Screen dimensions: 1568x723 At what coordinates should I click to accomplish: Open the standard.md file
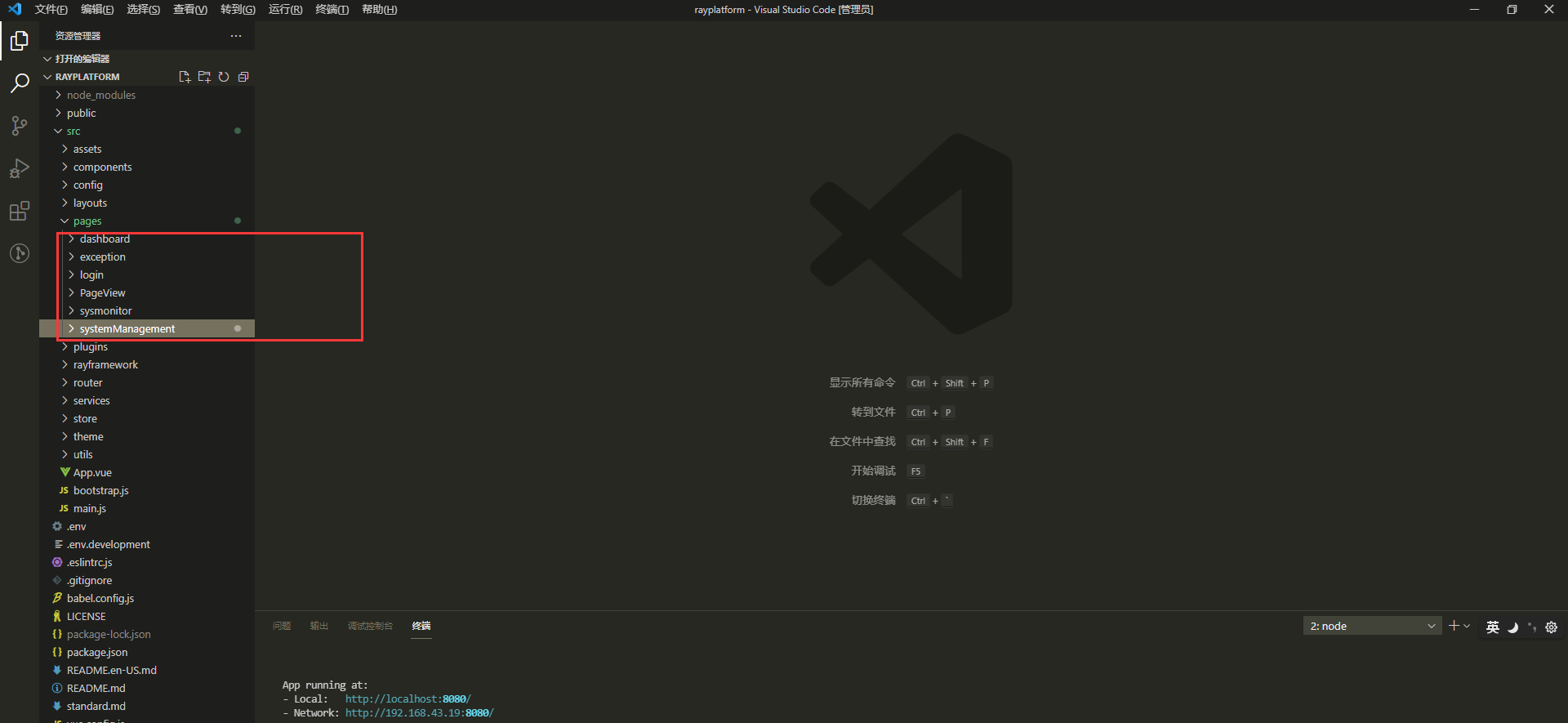[147, 706]
